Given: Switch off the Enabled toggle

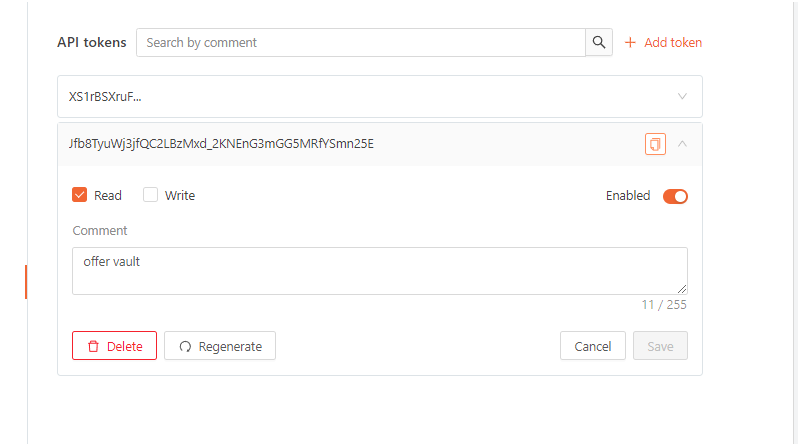Looking at the screenshot, I should [x=675, y=196].
